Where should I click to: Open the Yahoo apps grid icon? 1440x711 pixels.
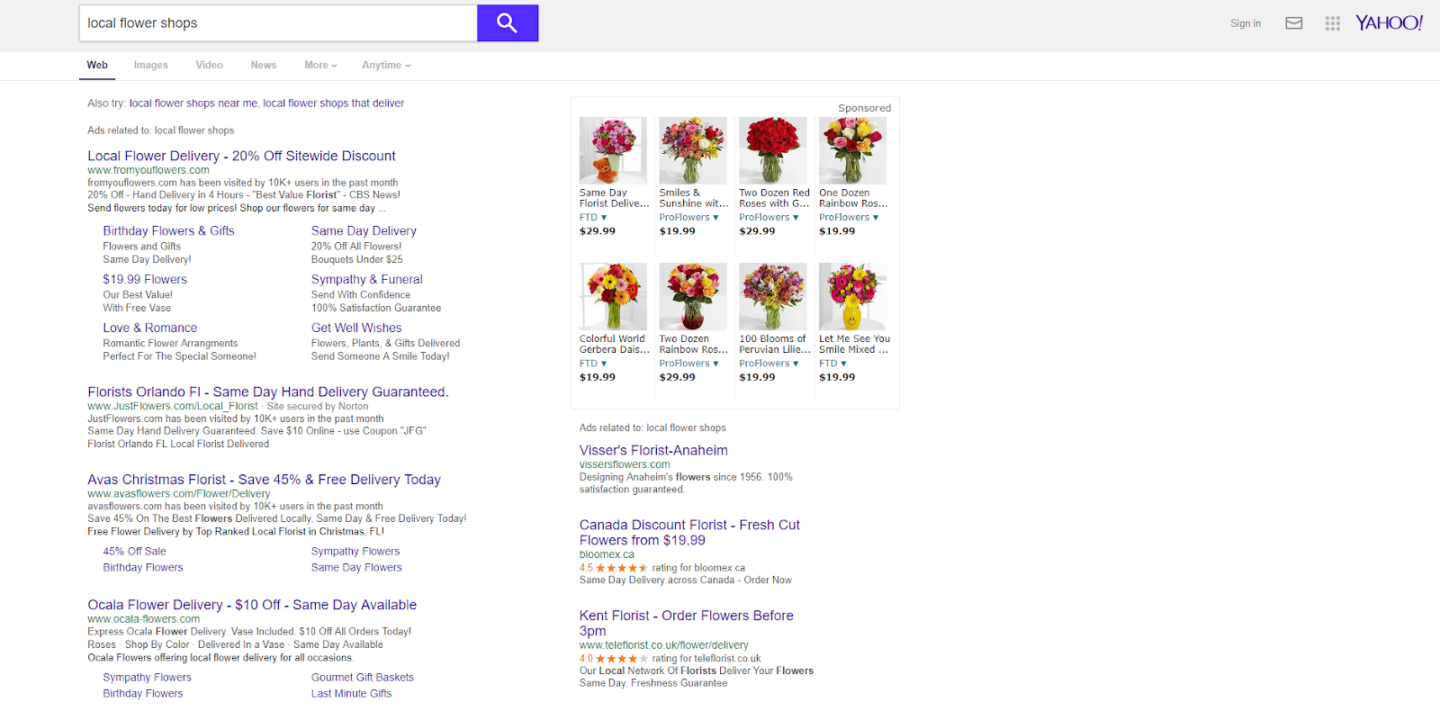point(1332,22)
